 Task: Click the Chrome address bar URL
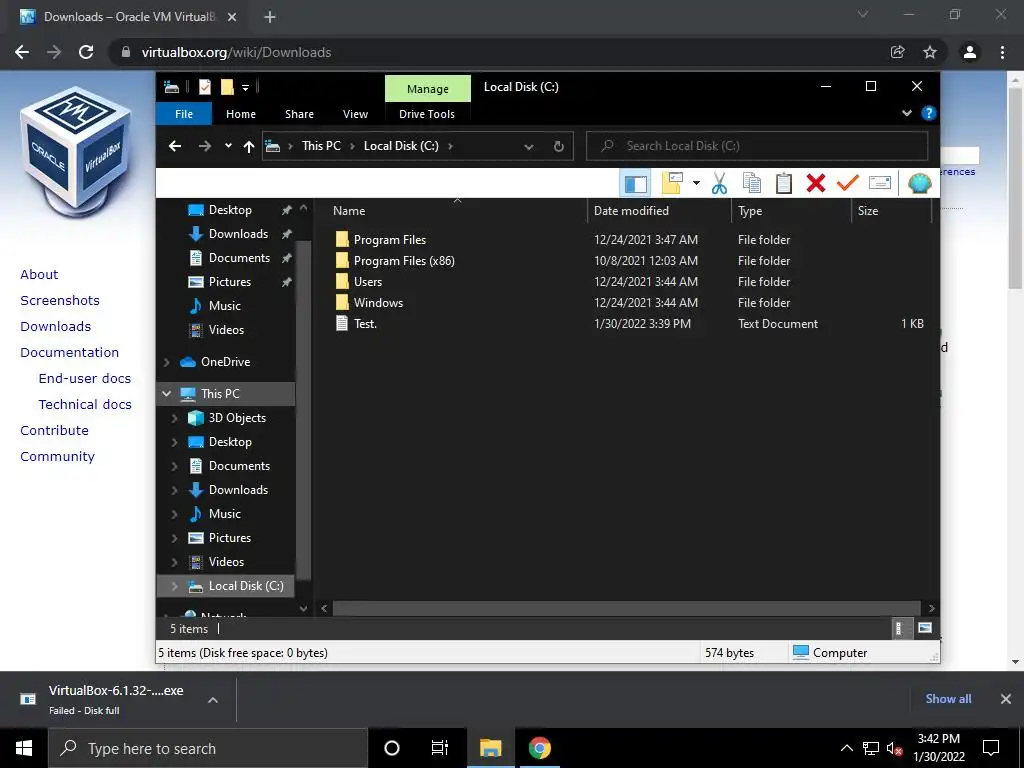pyautogui.click(x=236, y=52)
